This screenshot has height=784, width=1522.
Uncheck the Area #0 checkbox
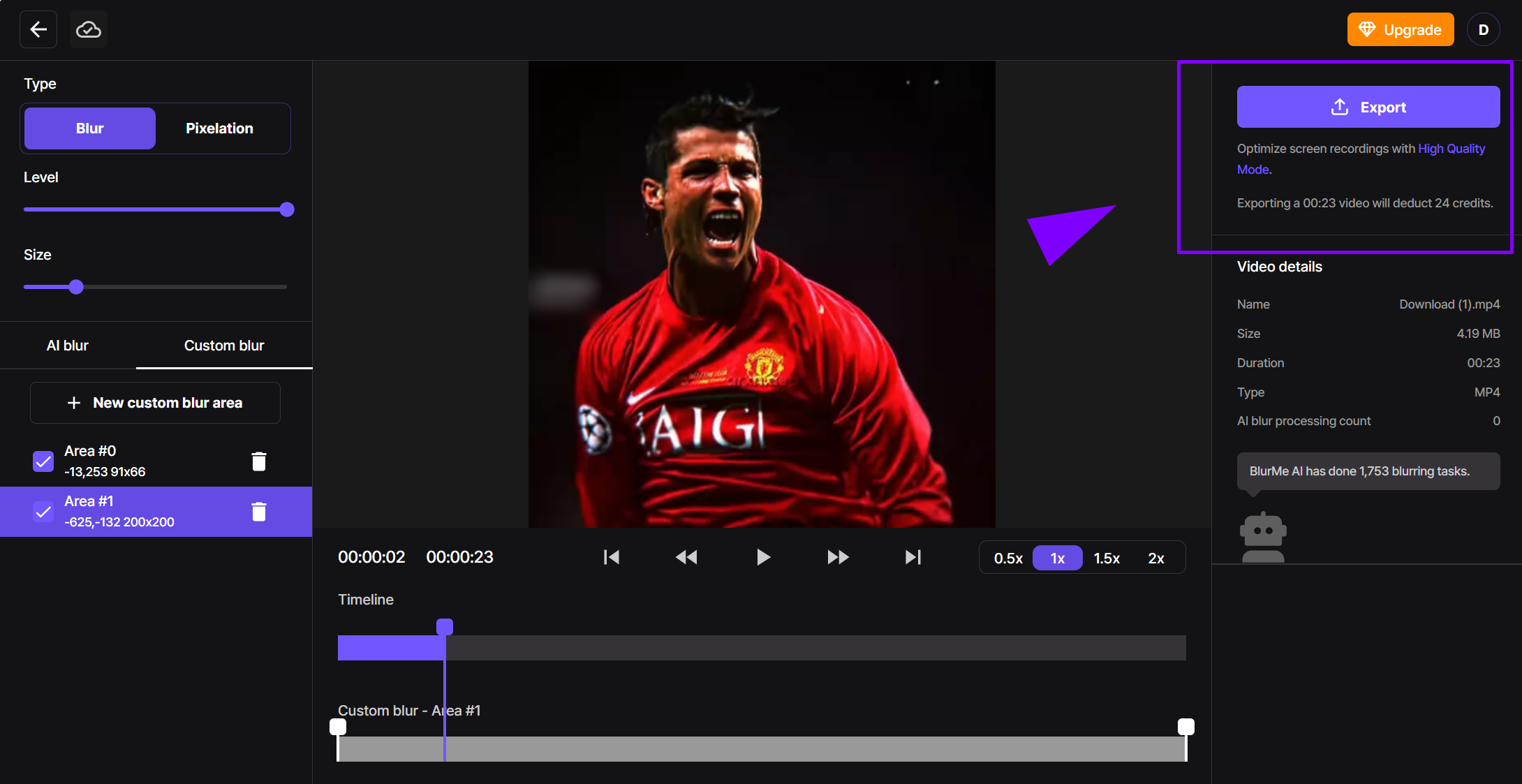tap(43, 461)
